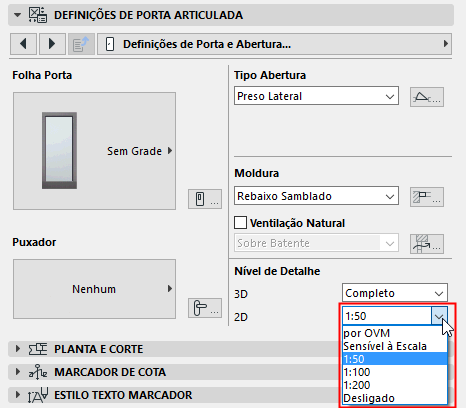Viewport: 466px width, 408px height.
Task: Open the Moldura frame settings icon button
Action: [x=427, y=197]
